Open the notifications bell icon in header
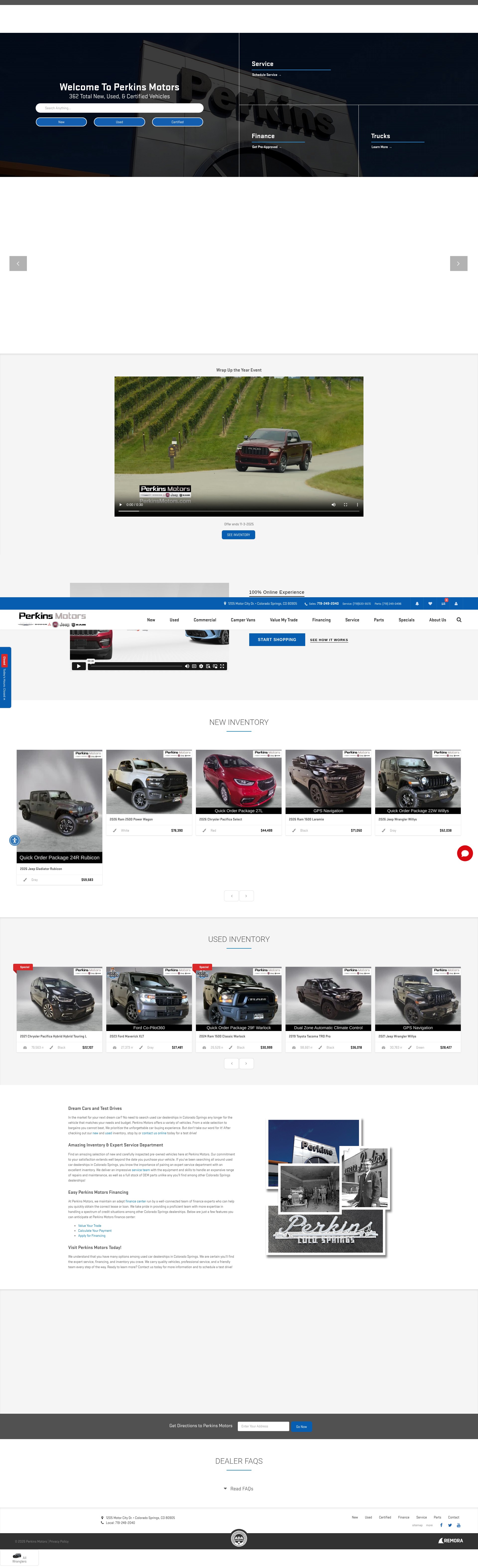The width and height of the screenshot is (478, 1568). click(417, 604)
